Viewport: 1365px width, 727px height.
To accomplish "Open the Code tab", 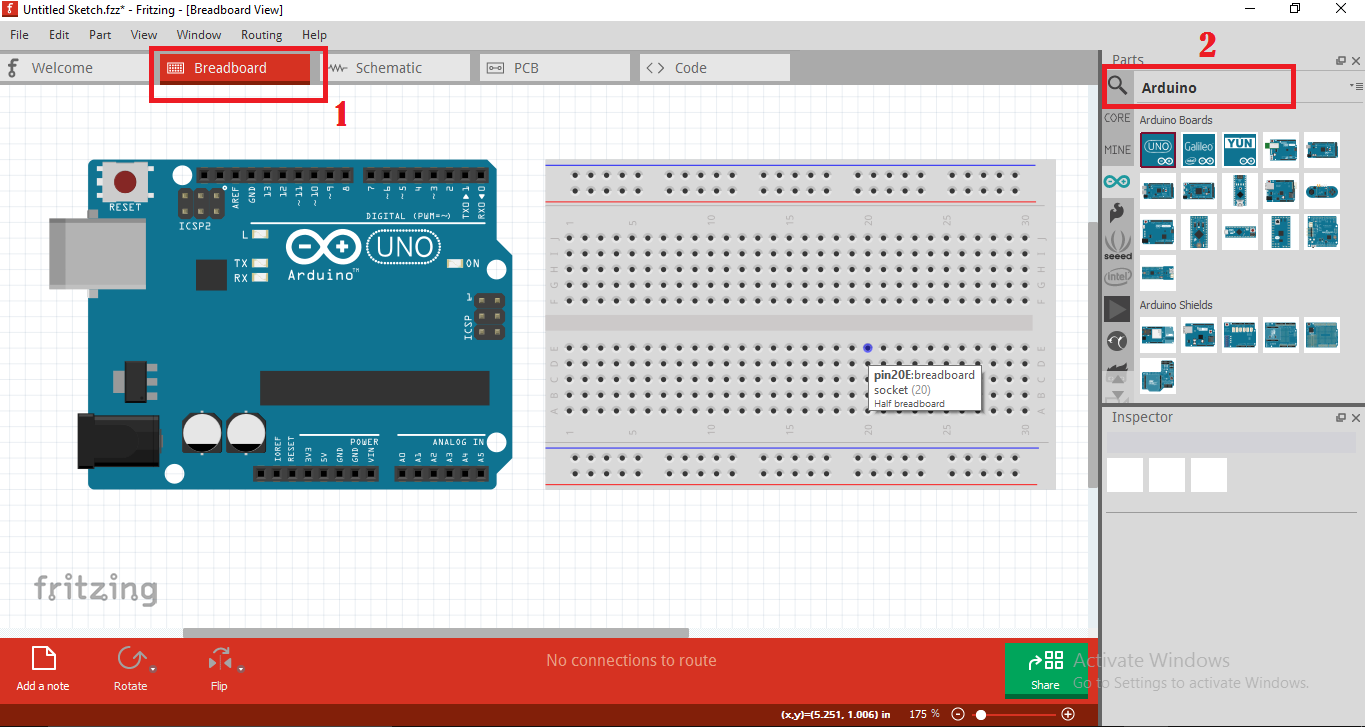I will click(x=715, y=68).
